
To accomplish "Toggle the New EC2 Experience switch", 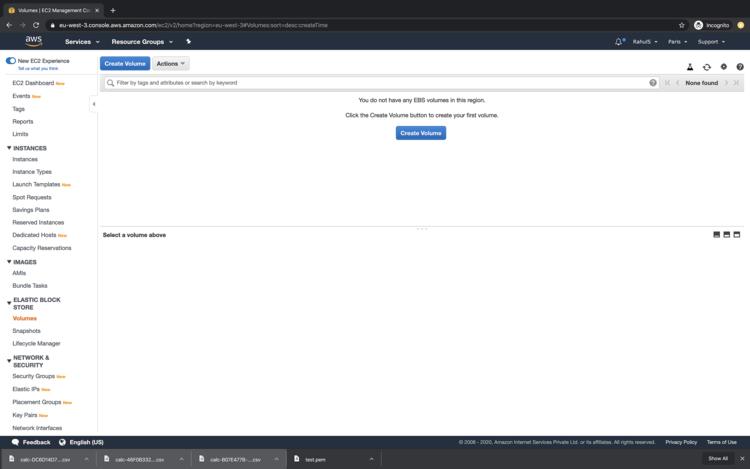I will pos(11,61).
